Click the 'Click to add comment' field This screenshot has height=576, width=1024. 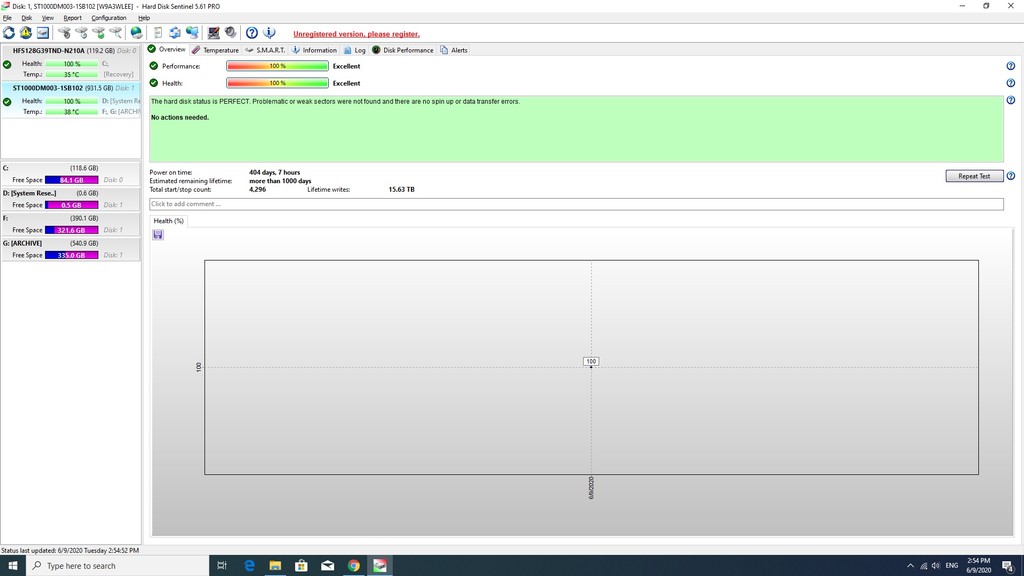576,204
